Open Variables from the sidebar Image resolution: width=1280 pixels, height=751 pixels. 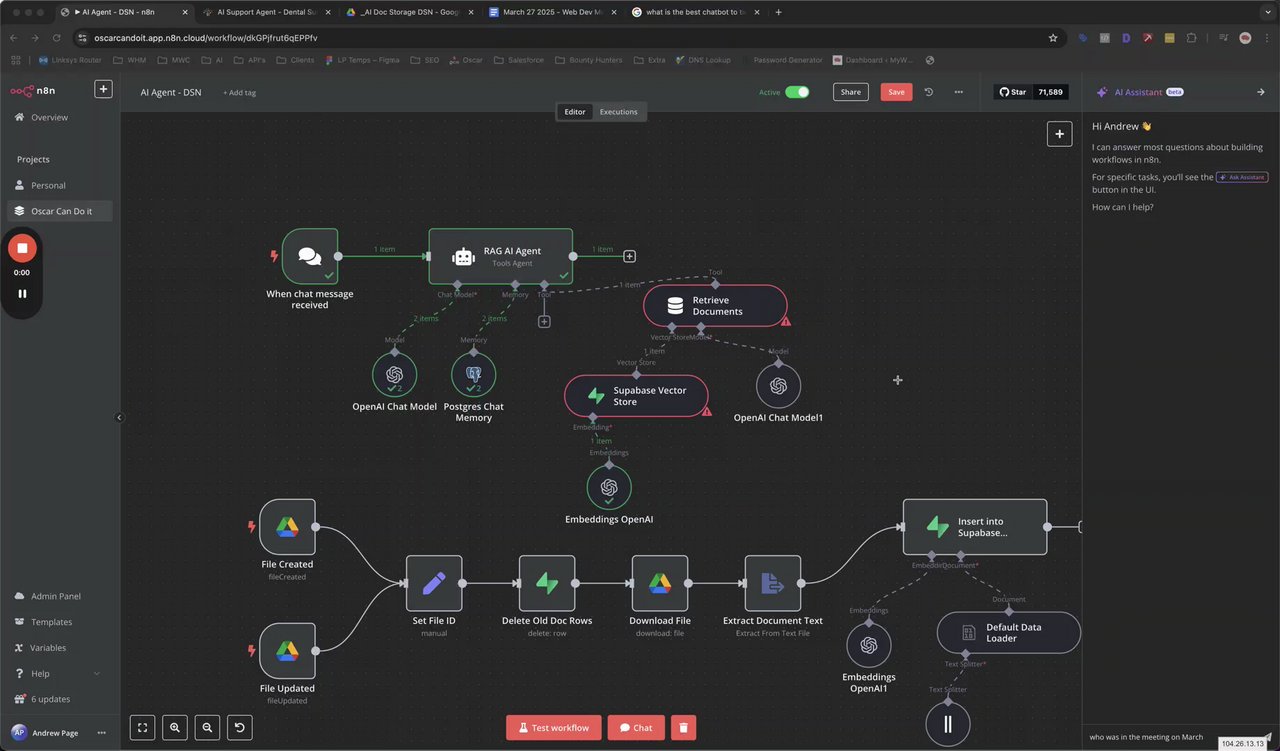pos(48,648)
